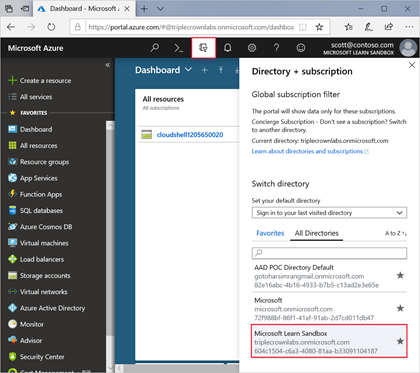The image size is (420, 373).
Task: Click the Microsoft Azure logo text
Action: coord(36,48)
